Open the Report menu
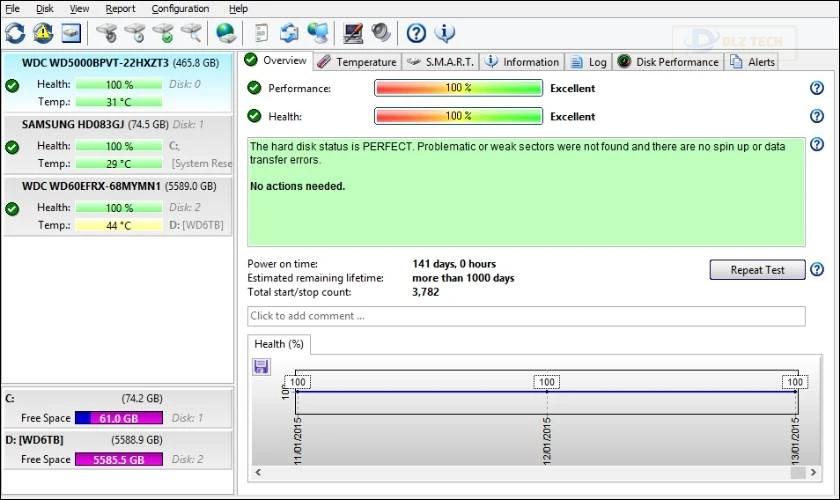This screenshot has height=500, width=840. 121,9
